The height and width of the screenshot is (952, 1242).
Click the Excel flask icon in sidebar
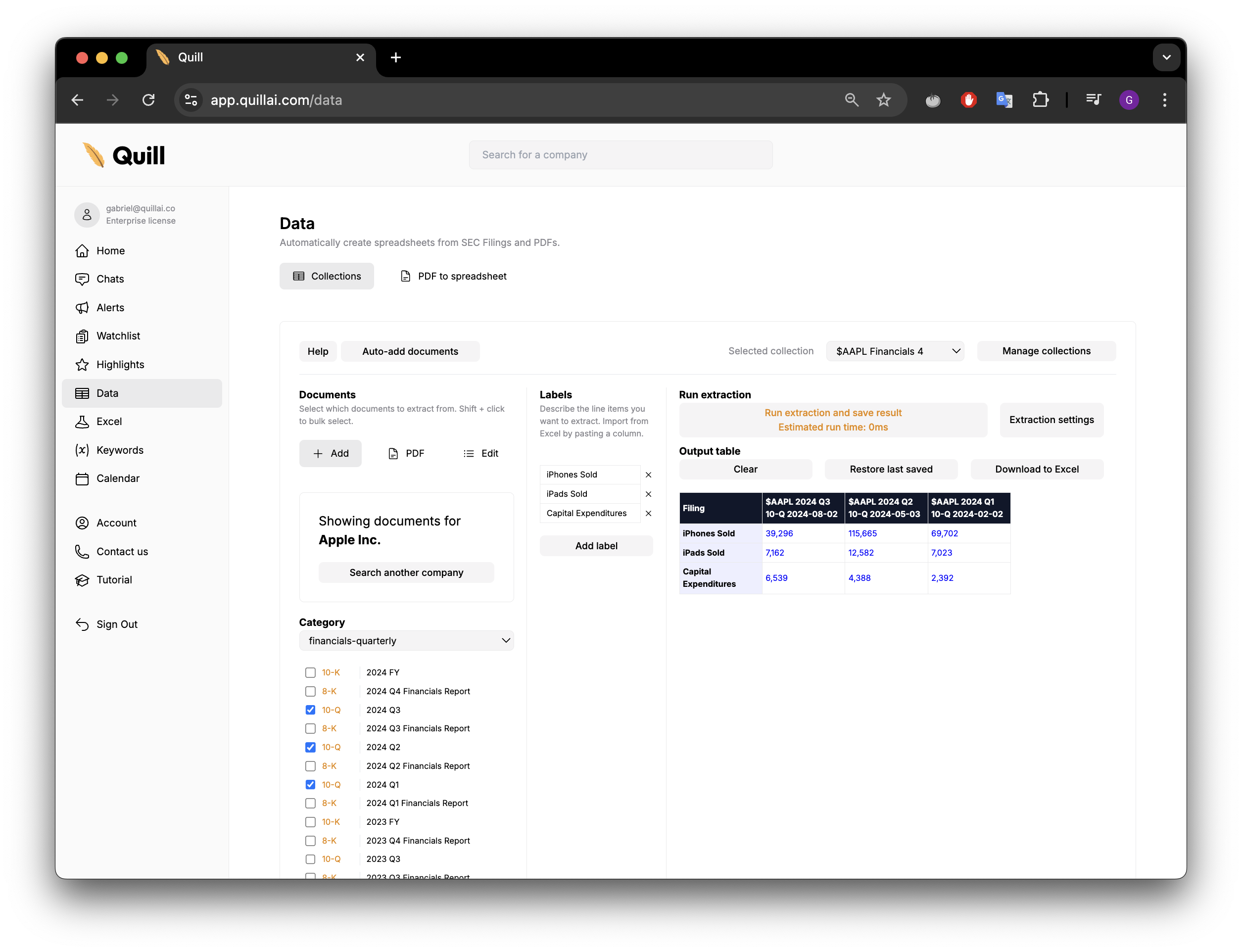(83, 422)
